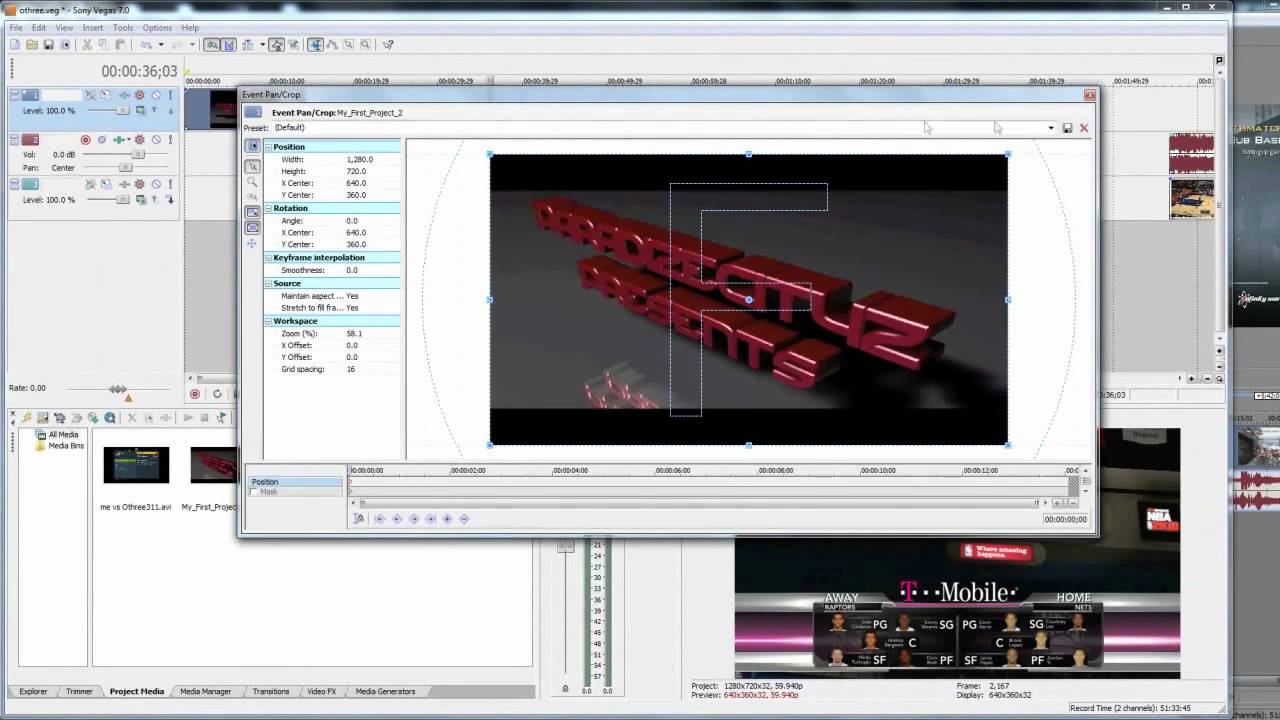Select the me vs Othree311.avi thumbnail
The image size is (1280, 720).
click(x=136, y=465)
